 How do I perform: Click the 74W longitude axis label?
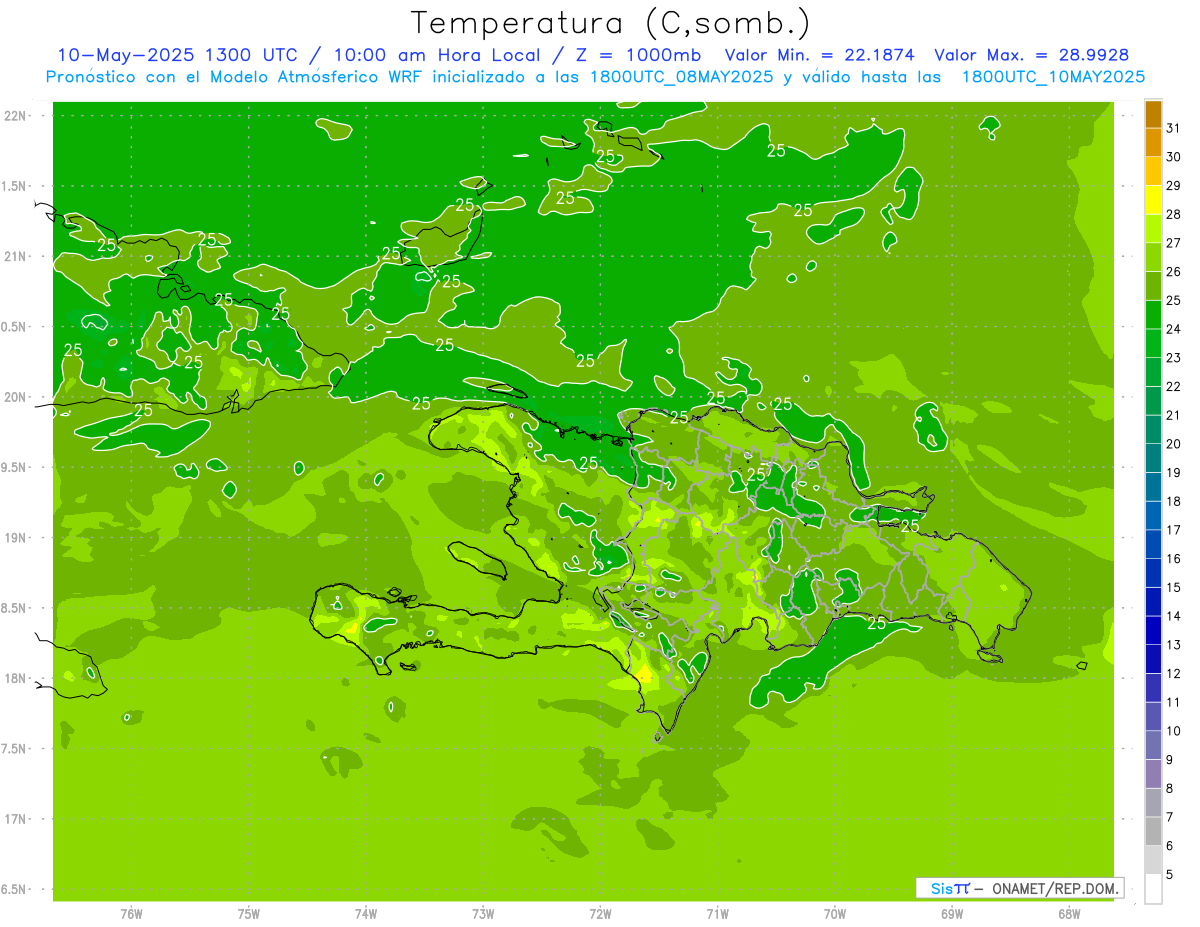(x=366, y=914)
